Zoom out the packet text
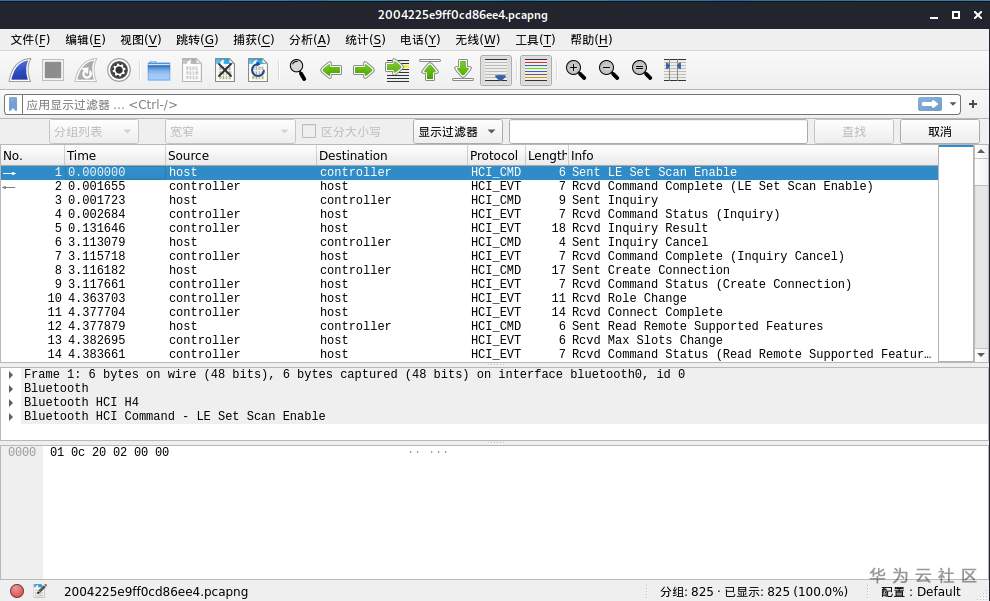Screen dimensions: 990x601 click(x=609, y=70)
